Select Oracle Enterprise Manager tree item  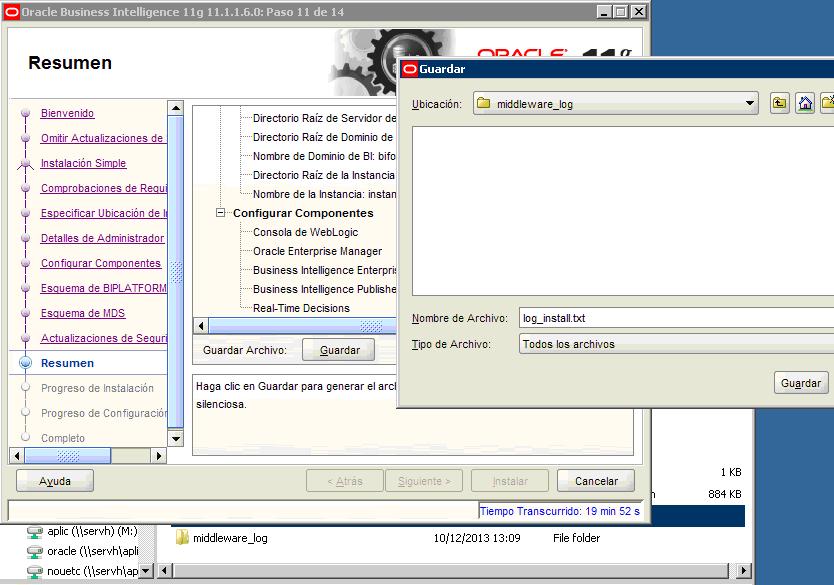point(318,251)
